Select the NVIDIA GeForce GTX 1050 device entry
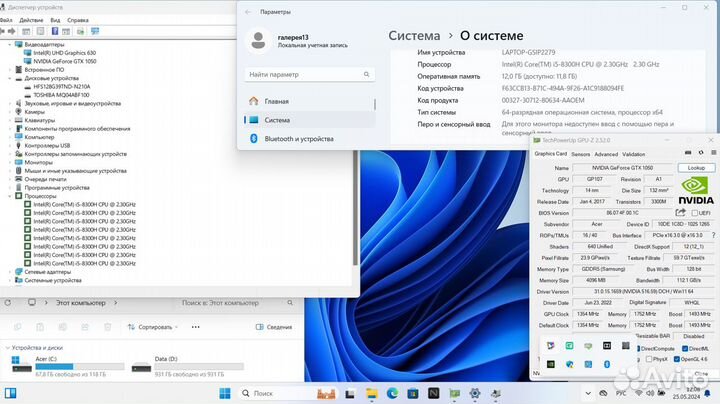 coord(64,62)
